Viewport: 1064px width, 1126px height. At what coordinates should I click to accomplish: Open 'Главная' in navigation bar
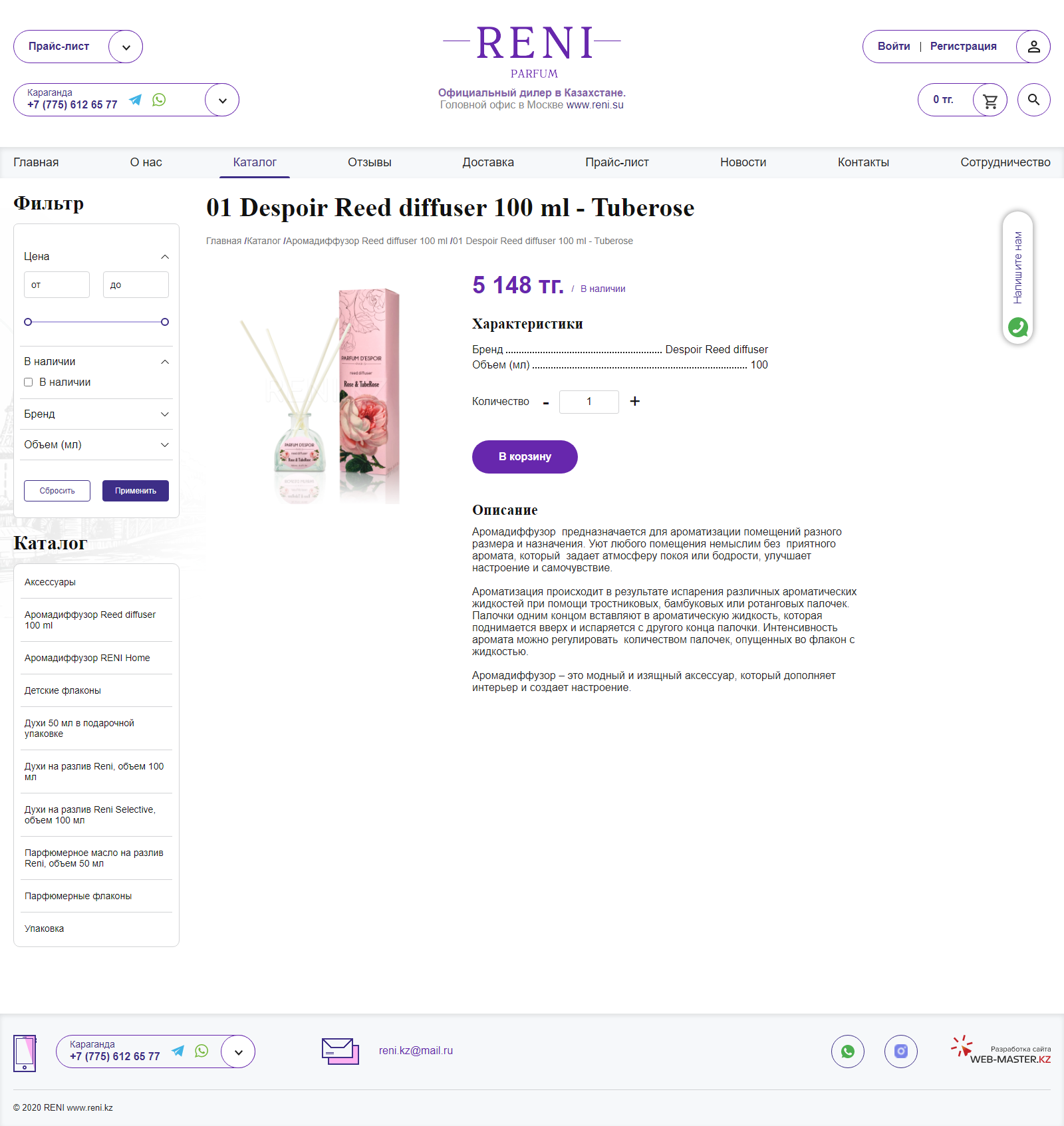point(36,162)
